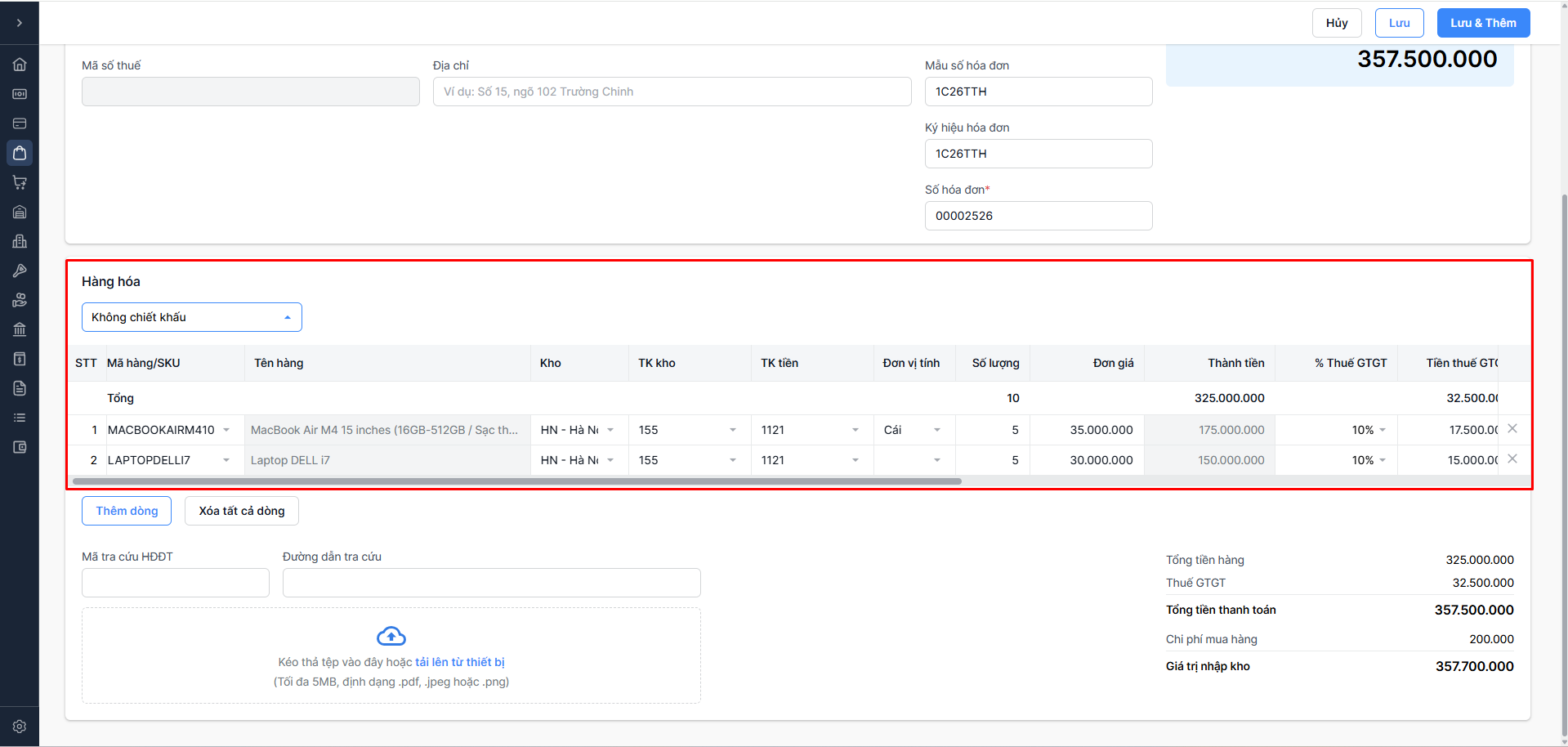The image size is (1568, 747).
Task: Click the tải lên từ thiết bị link
Action: (x=460, y=662)
